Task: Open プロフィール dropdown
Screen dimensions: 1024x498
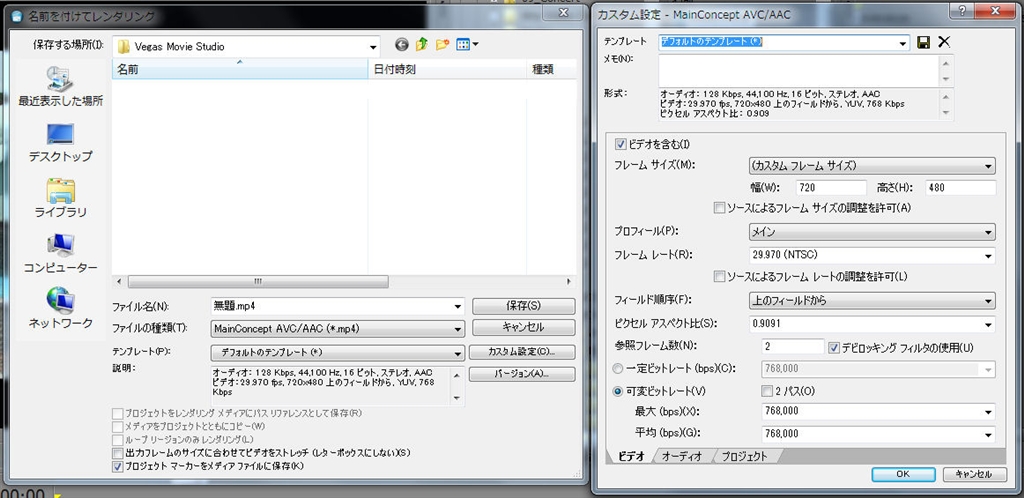Action: [988, 232]
